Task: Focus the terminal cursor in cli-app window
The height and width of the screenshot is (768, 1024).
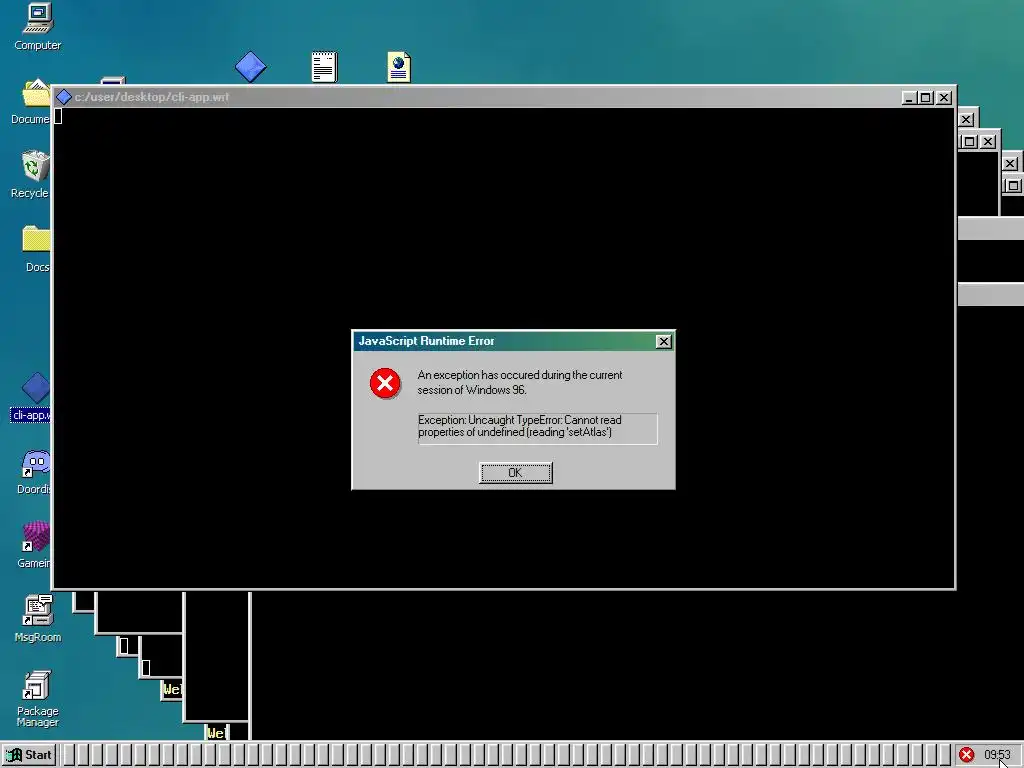Action: pyautogui.click(x=58, y=116)
